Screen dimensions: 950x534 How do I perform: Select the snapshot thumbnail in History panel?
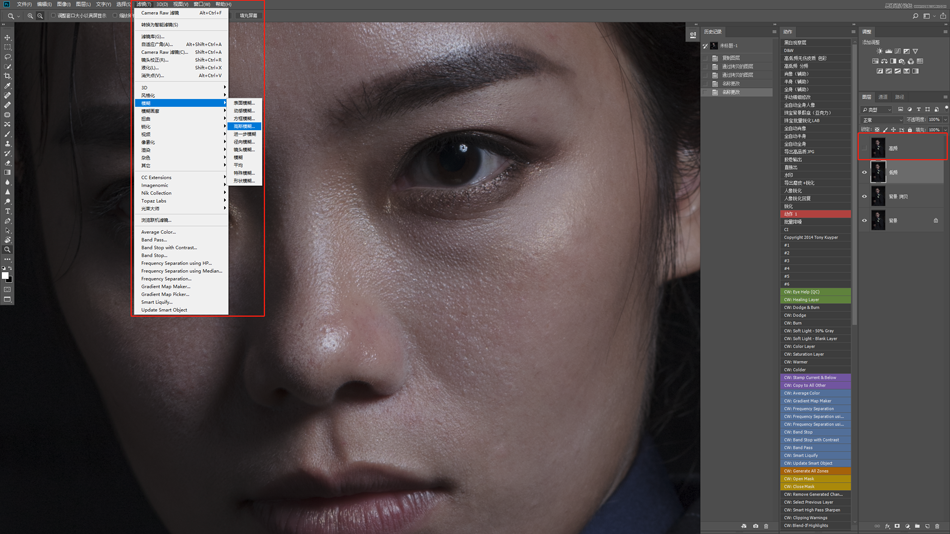714,45
